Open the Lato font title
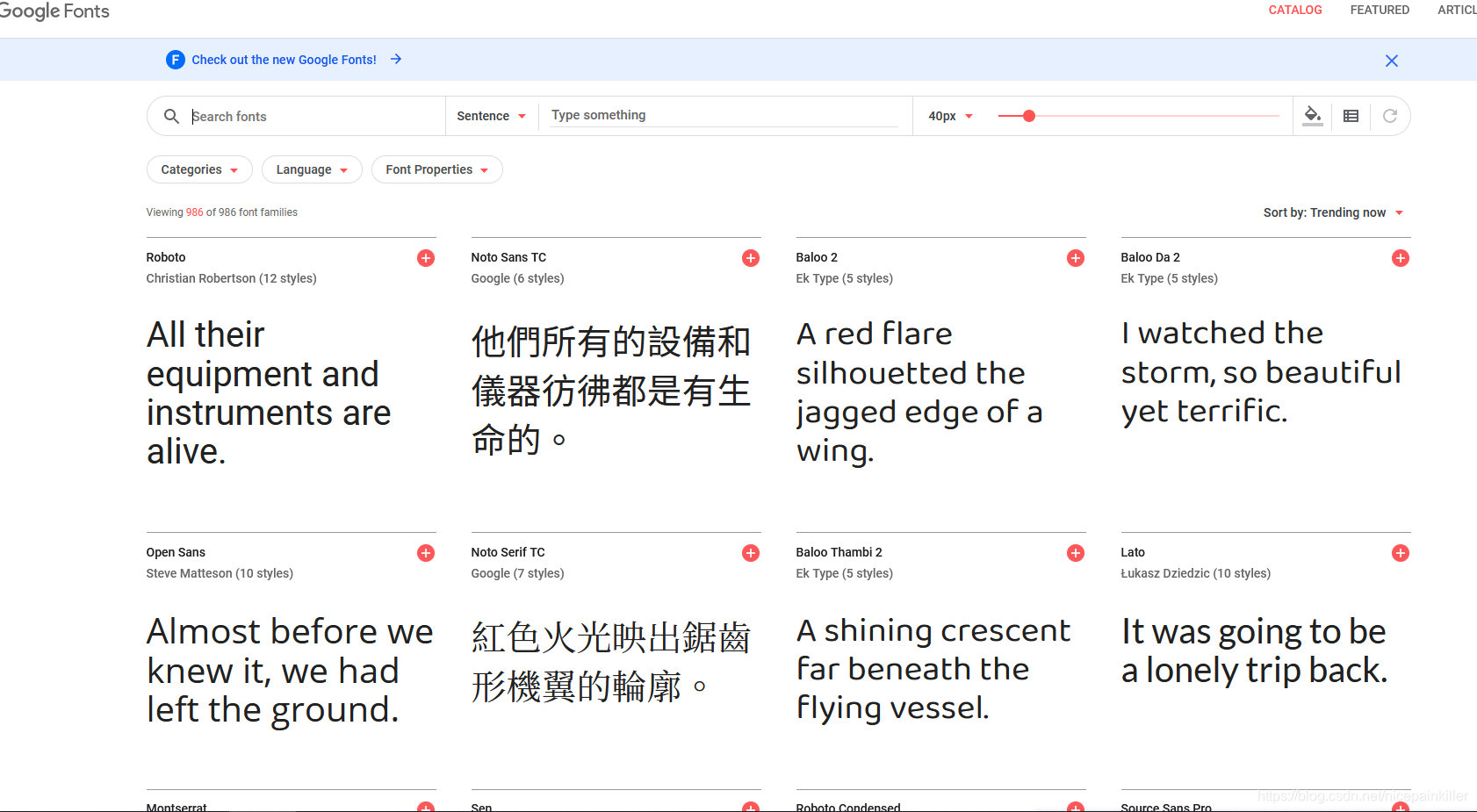Viewport: 1477px width, 812px height. (1133, 552)
